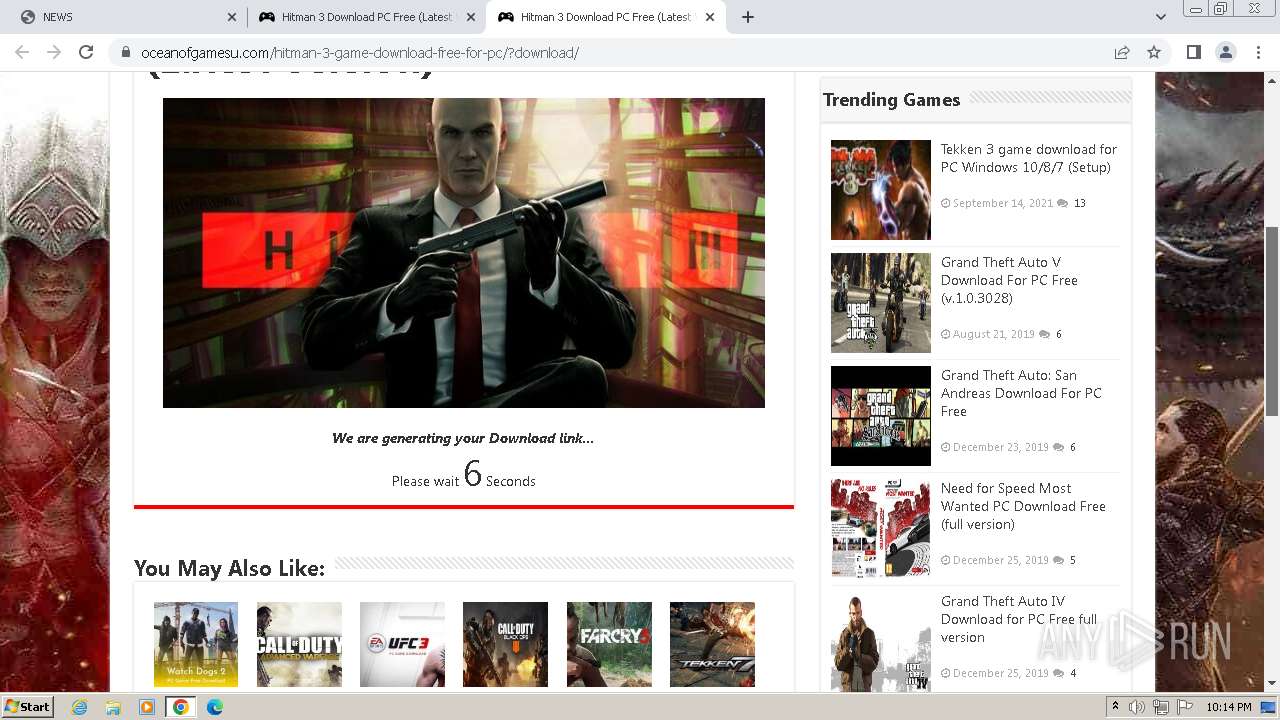Open the Windows Start menu

27,706
